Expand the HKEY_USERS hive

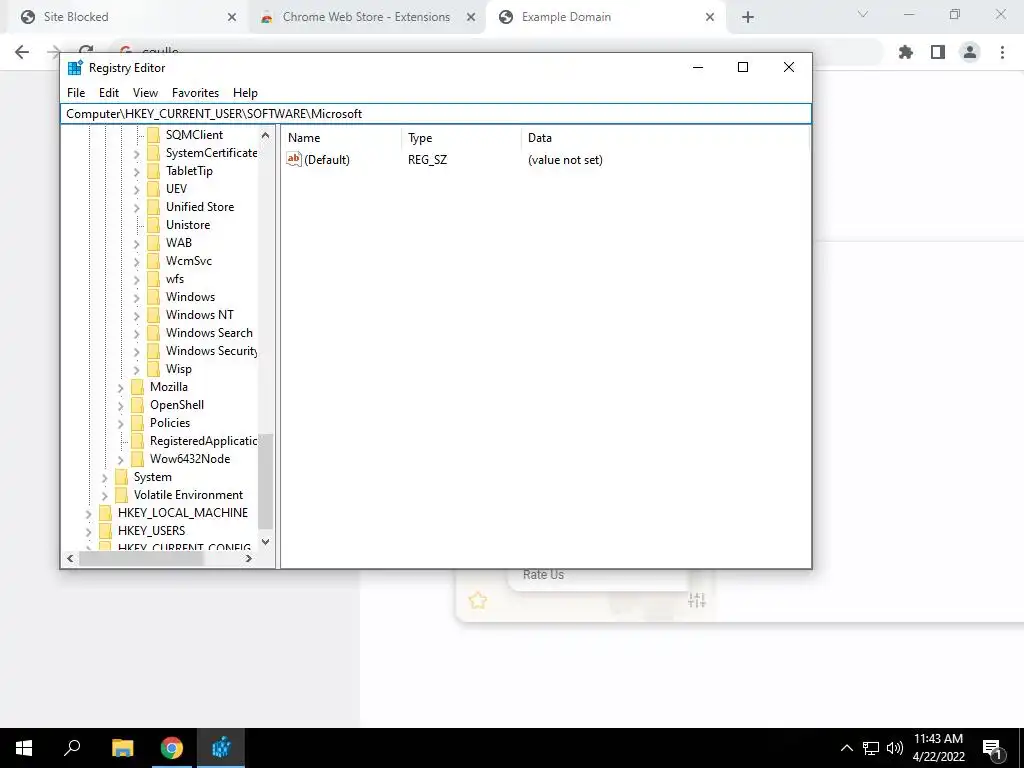tap(88, 532)
